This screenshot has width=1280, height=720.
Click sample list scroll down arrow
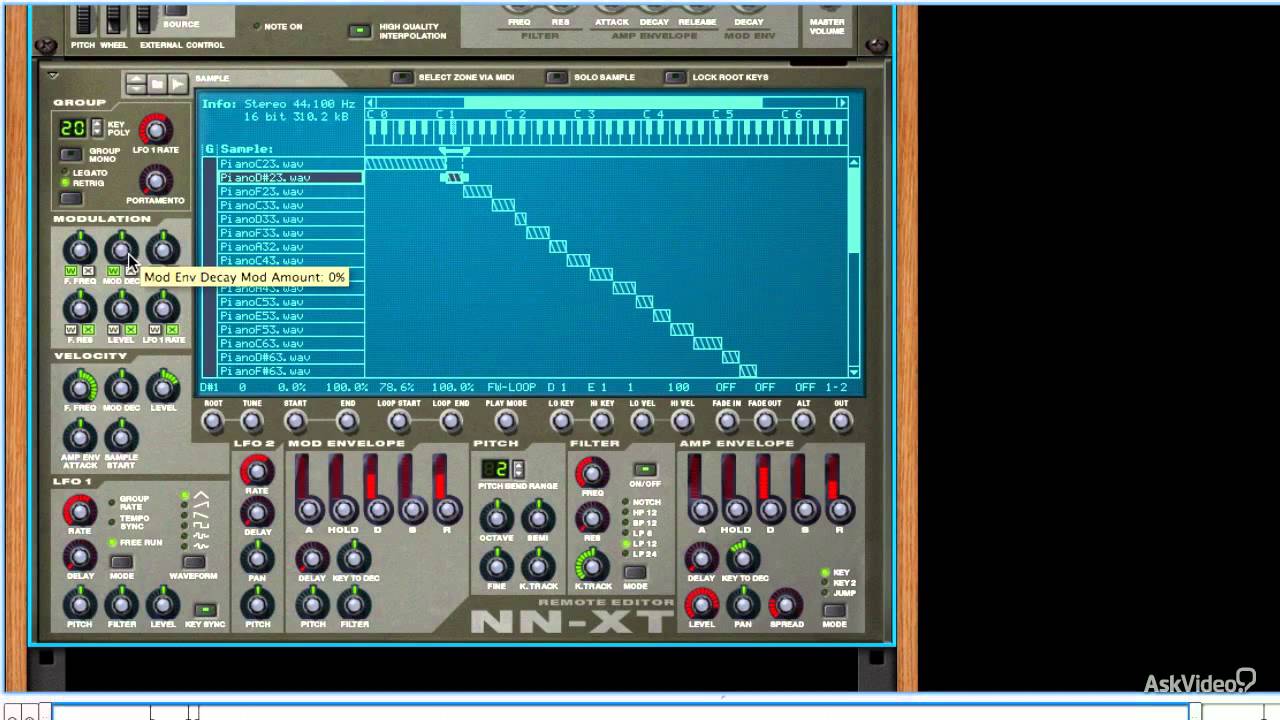coord(854,371)
